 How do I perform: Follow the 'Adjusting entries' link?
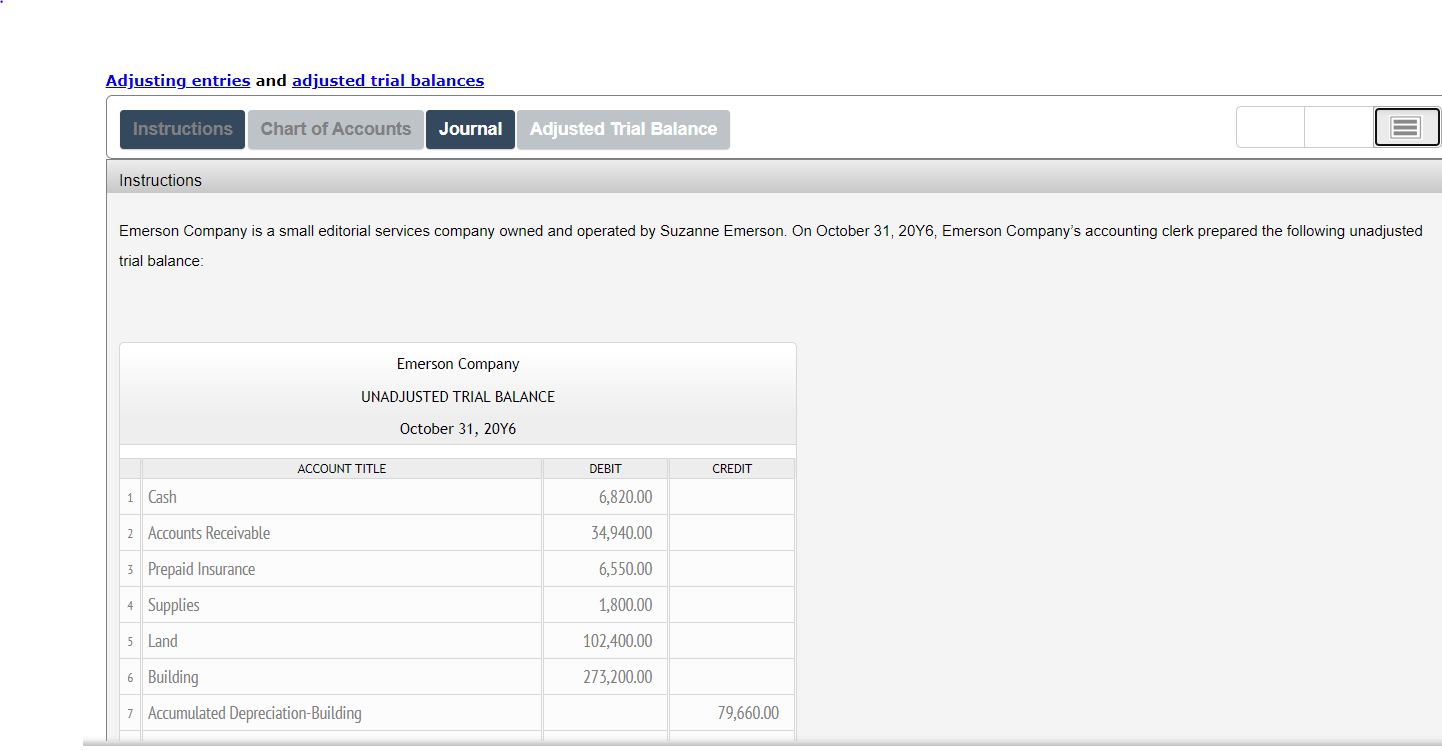click(x=178, y=80)
